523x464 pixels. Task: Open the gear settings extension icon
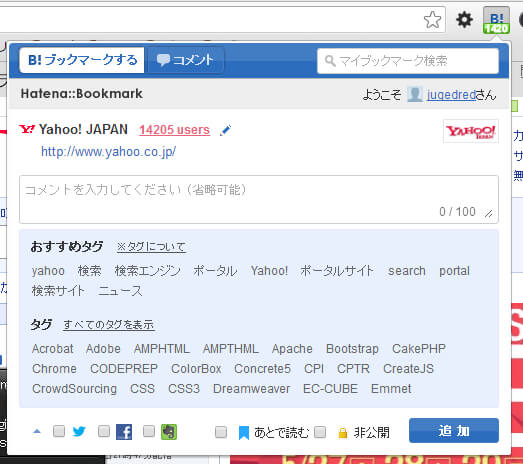tap(464, 20)
